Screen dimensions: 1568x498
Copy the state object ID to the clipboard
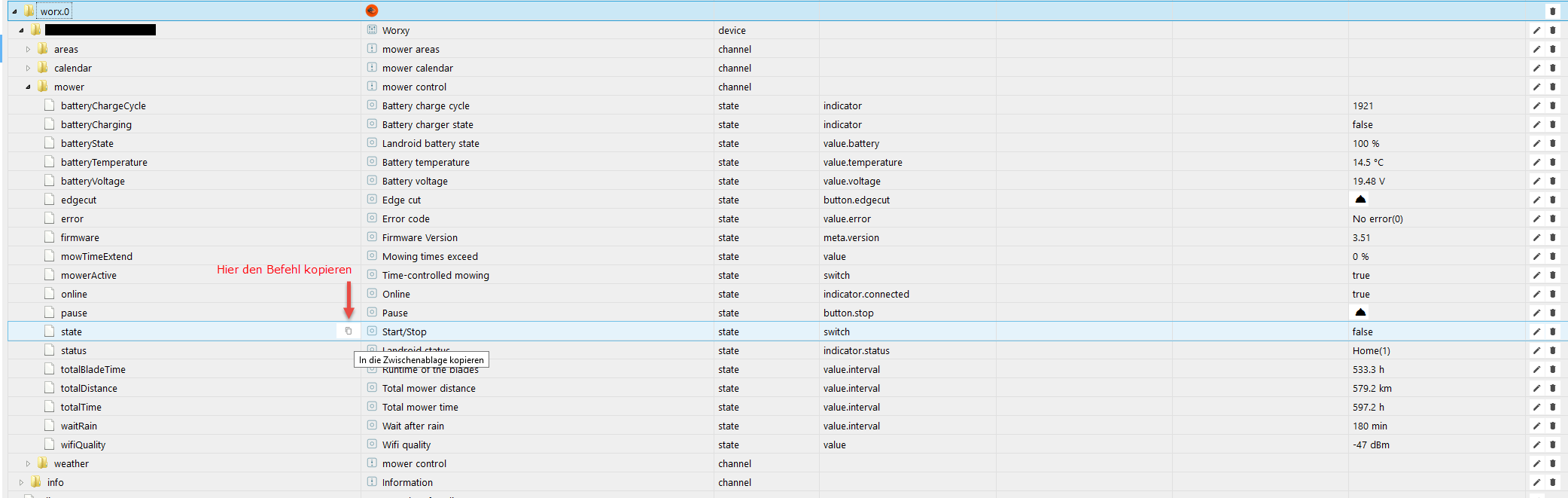pyautogui.click(x=348, y=331)
